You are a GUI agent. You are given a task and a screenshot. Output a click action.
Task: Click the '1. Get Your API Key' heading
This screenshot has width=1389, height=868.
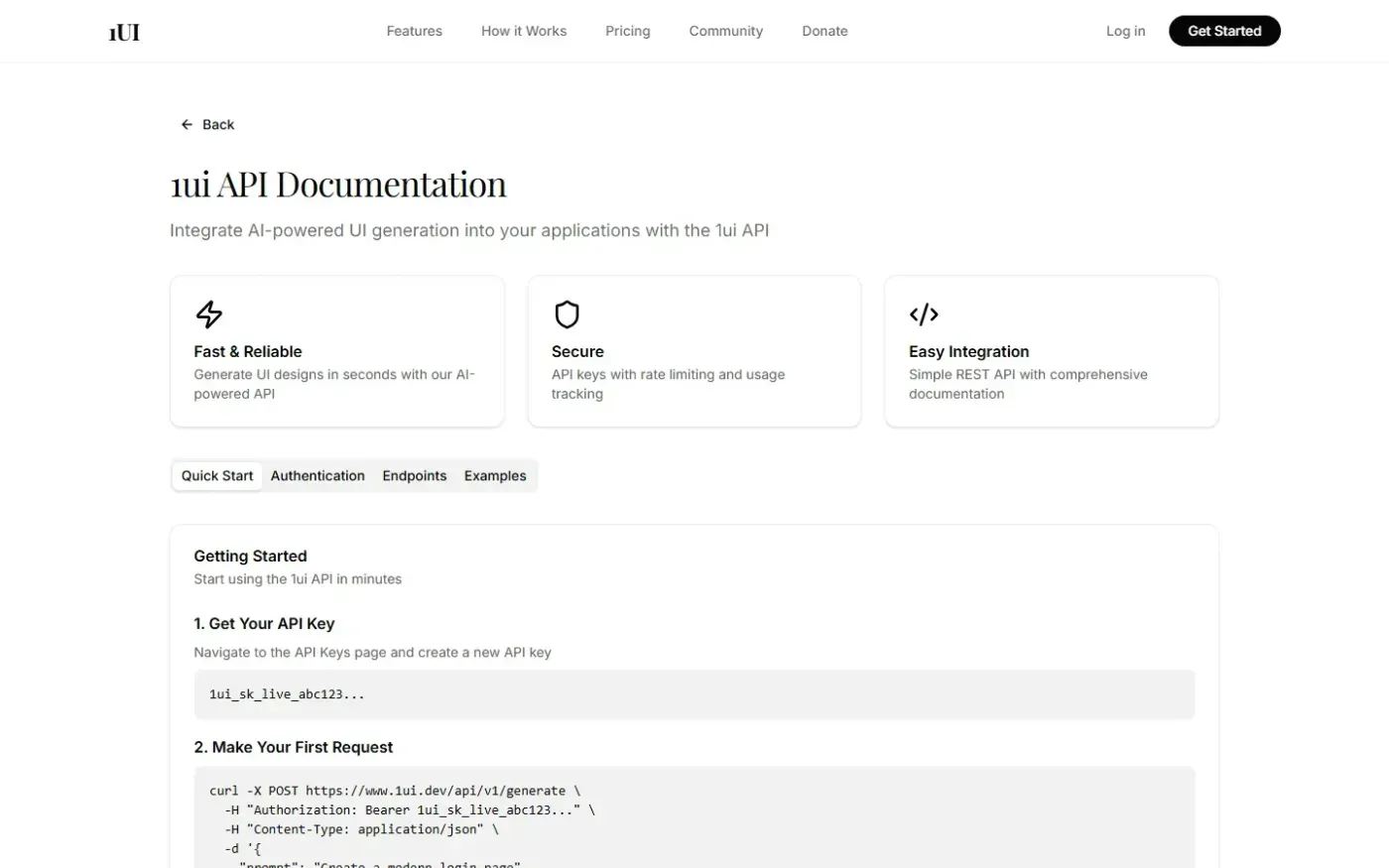coord(264,624)
